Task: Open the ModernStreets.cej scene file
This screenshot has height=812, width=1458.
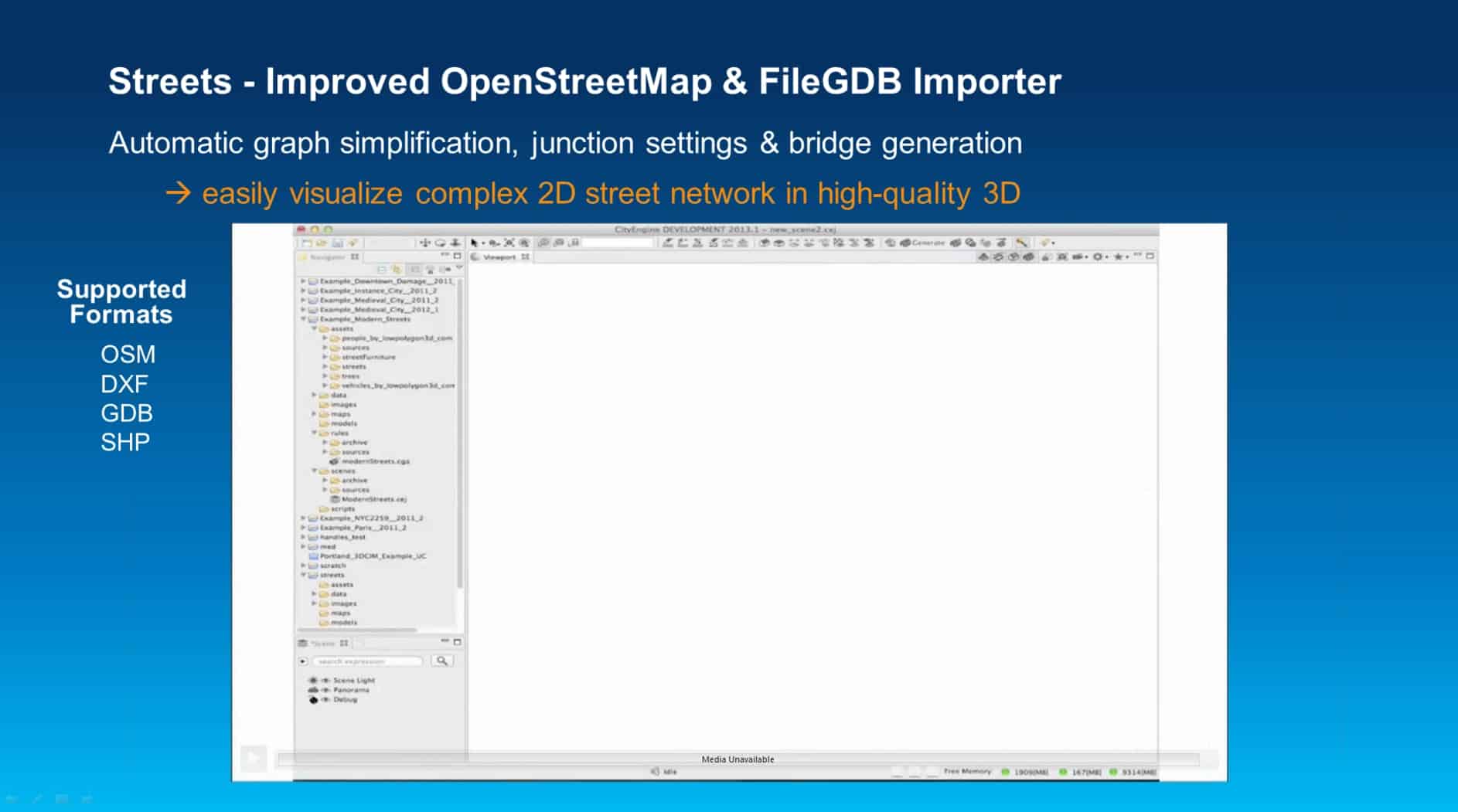Action: (373, 499)
